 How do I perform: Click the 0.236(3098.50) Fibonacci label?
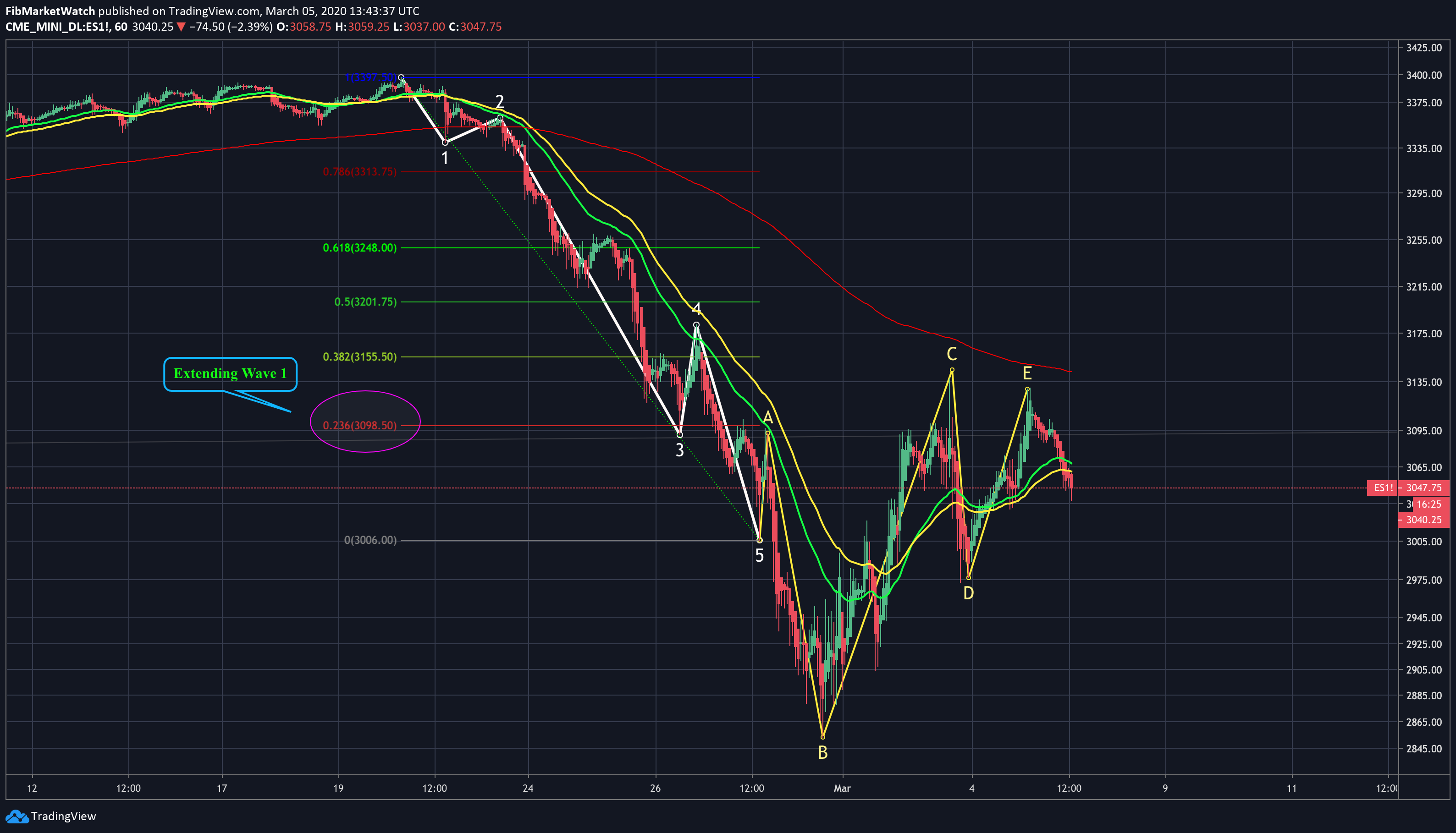(x=359, y=425)
